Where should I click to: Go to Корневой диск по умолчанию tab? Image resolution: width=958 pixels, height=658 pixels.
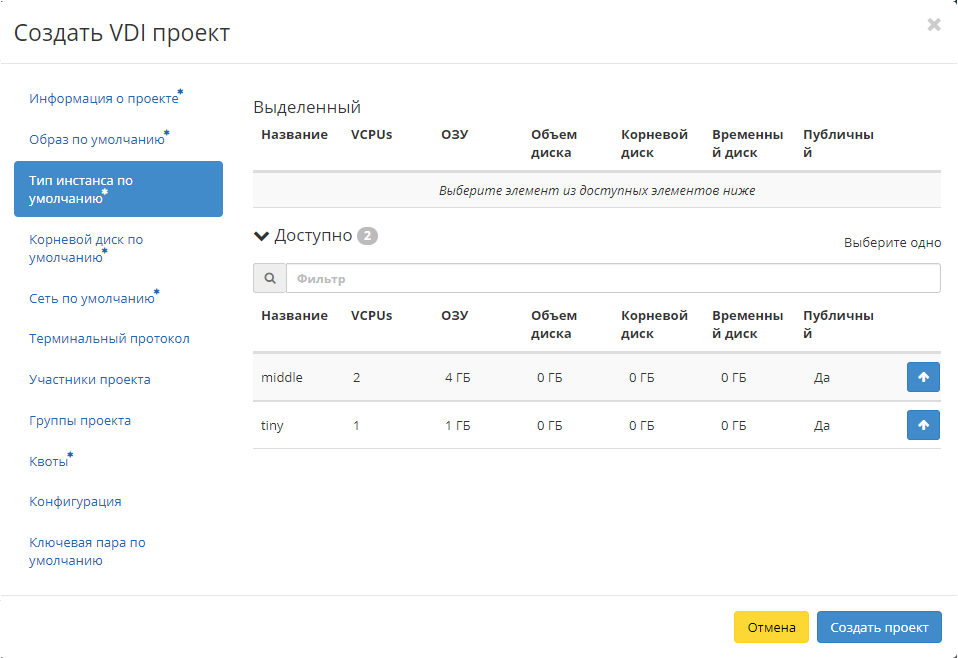(x=86, y=248)
